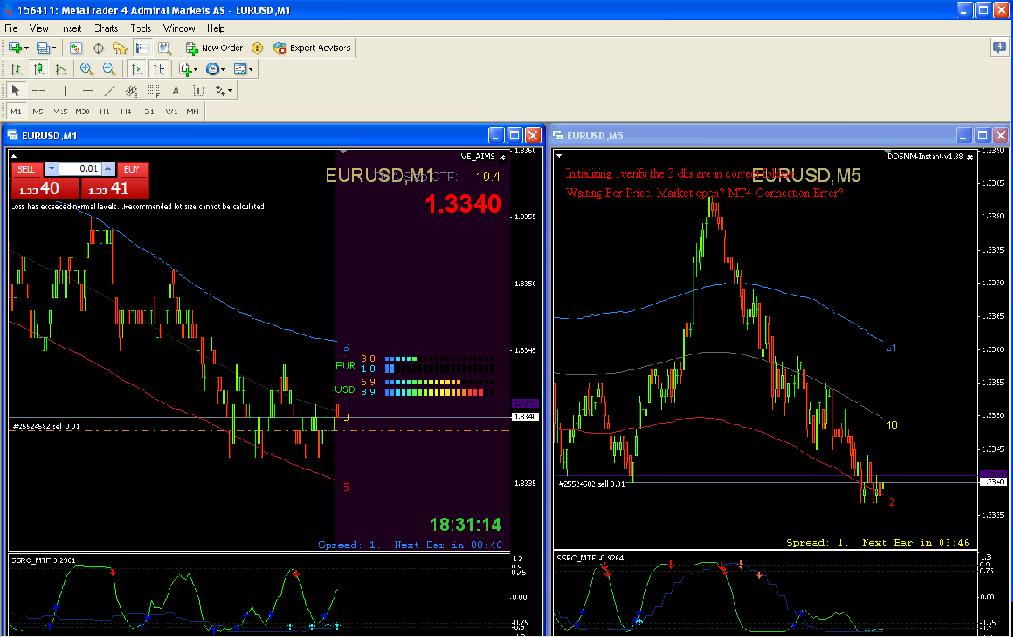Switch to MN timeframe
This screenshot has height=637, width=1013.
click(x=193, y=111)
